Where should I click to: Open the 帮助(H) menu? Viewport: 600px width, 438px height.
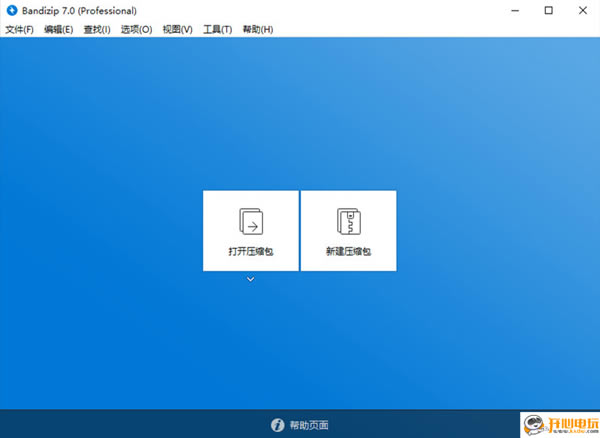258,29
